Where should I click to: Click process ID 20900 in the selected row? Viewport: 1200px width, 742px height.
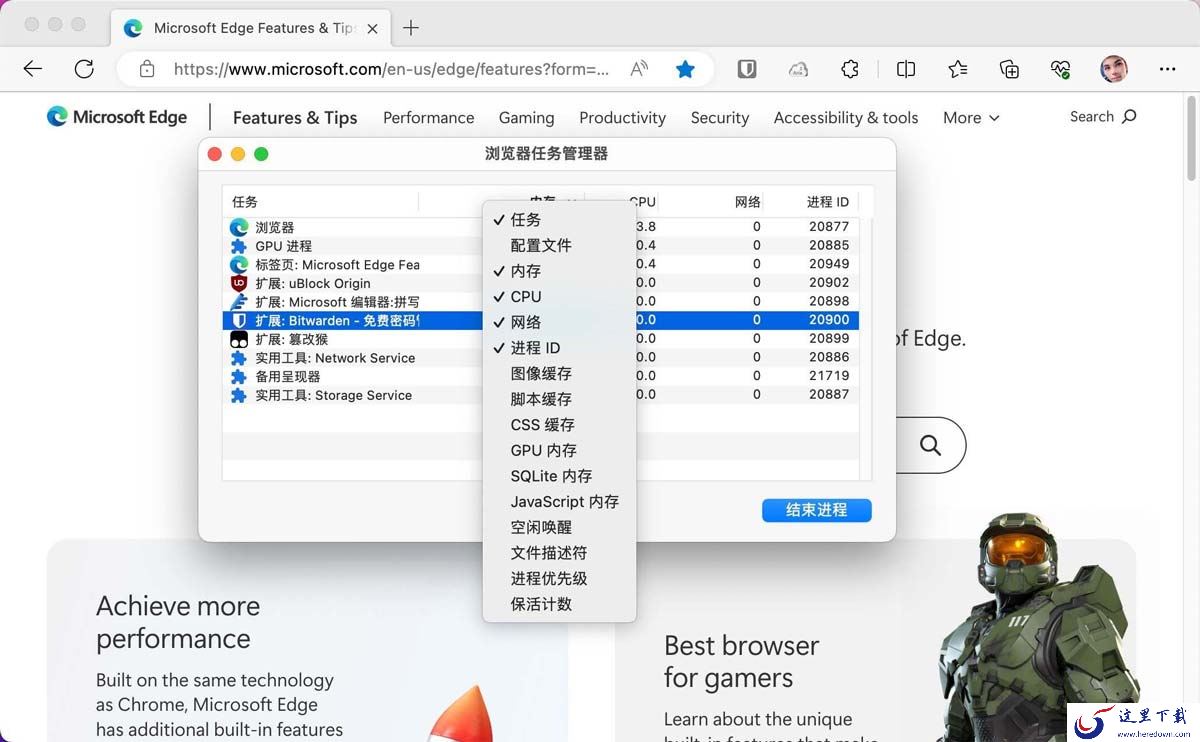coord(829,320)
